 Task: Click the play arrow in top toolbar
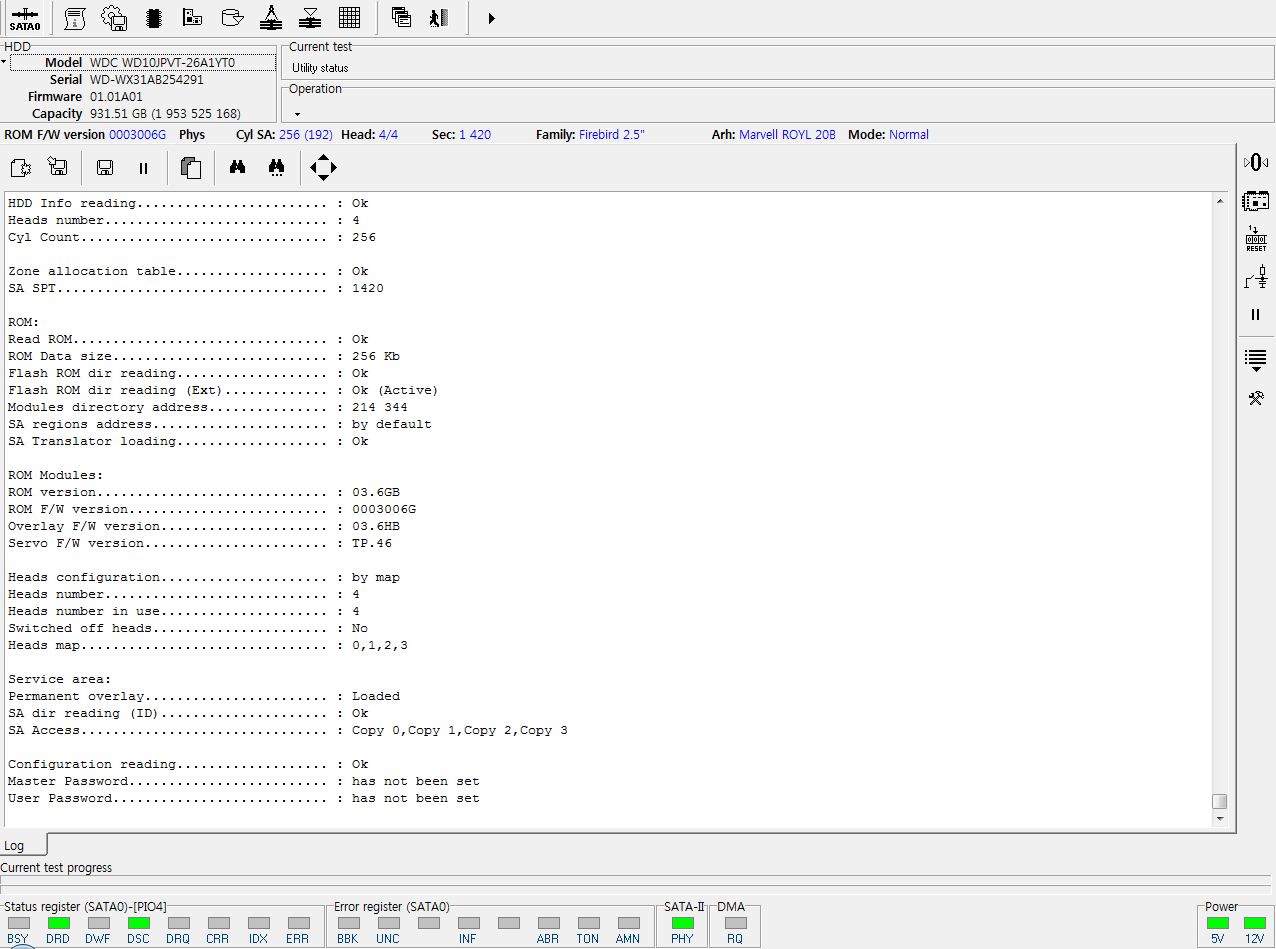coord(491,18)
